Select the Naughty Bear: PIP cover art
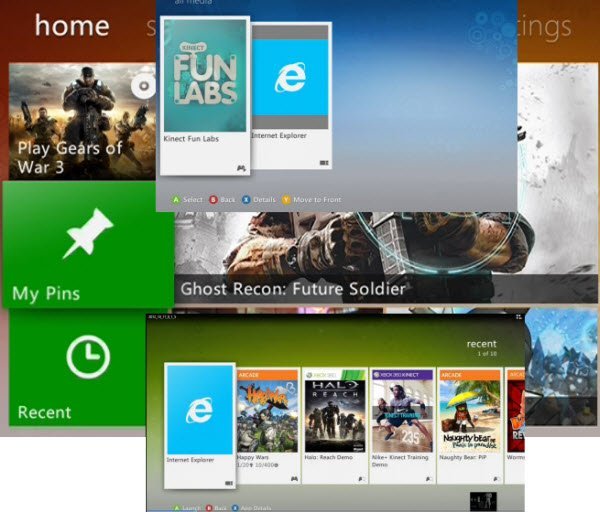The image size is (600, 512). click(x=470, y=416)
